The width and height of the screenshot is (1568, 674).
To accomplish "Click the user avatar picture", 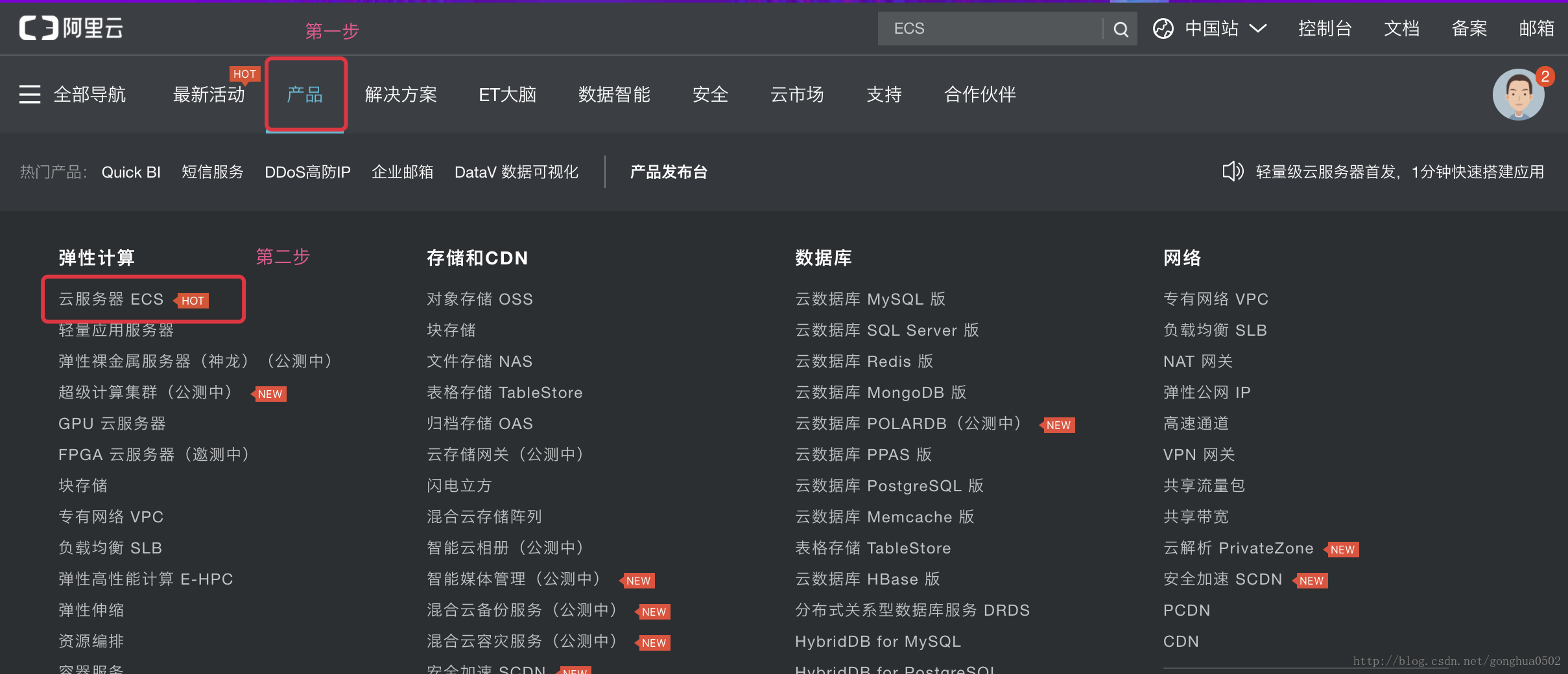I will click(x=1518, y=95).
